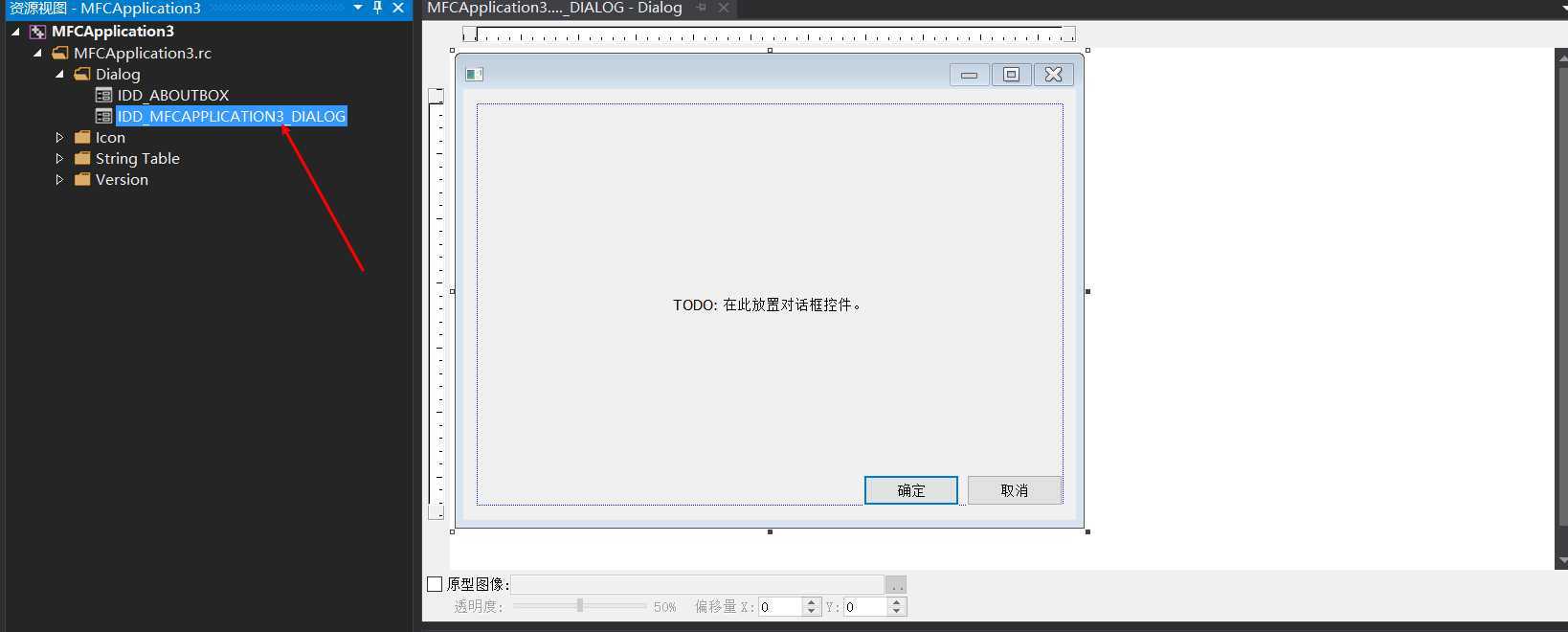Click the offset X value field
The width and height of the screenshot is (1568, 632).
coord(780,607)
